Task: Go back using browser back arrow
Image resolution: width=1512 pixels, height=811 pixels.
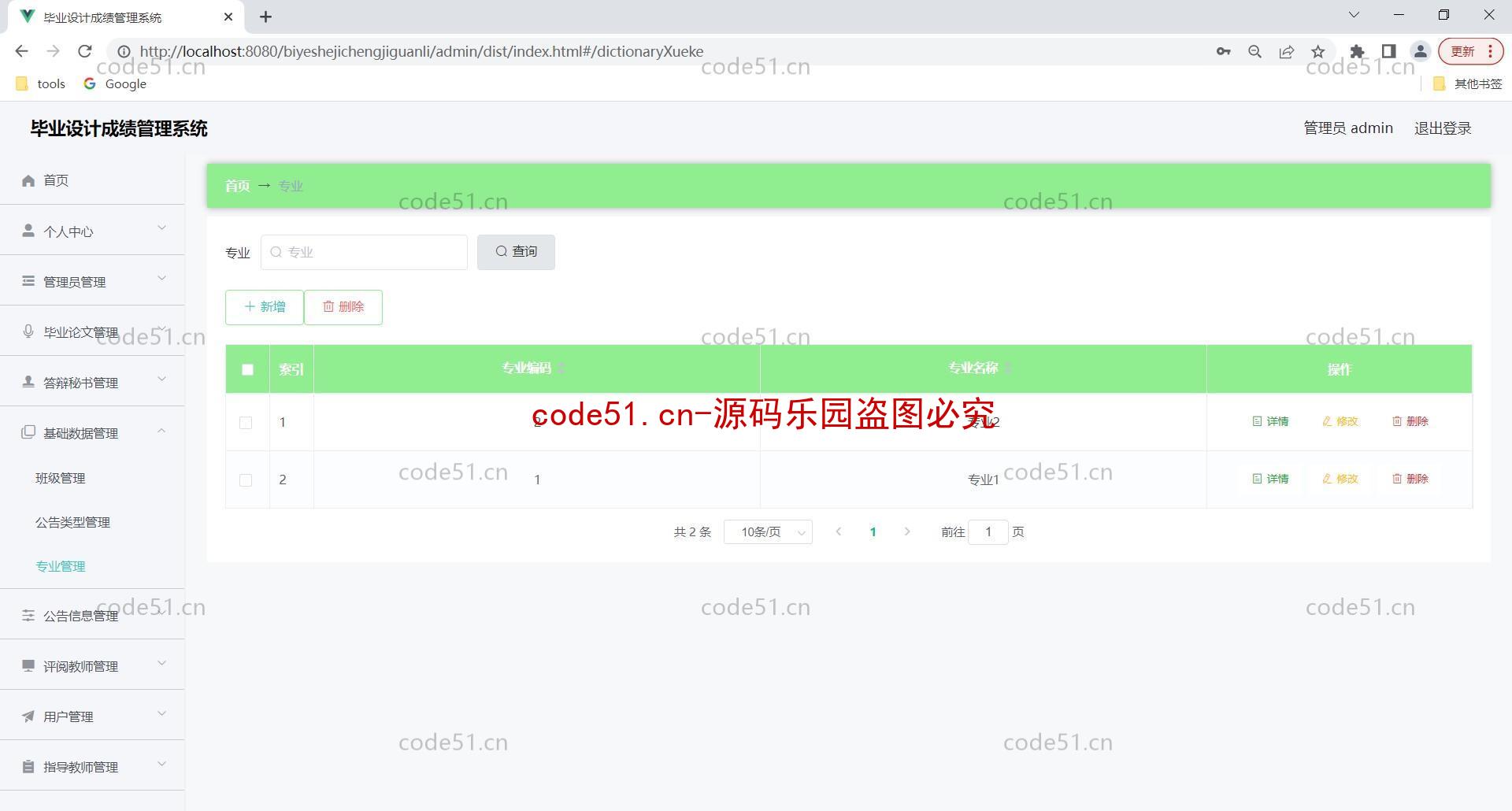Action: coord(22,51)
